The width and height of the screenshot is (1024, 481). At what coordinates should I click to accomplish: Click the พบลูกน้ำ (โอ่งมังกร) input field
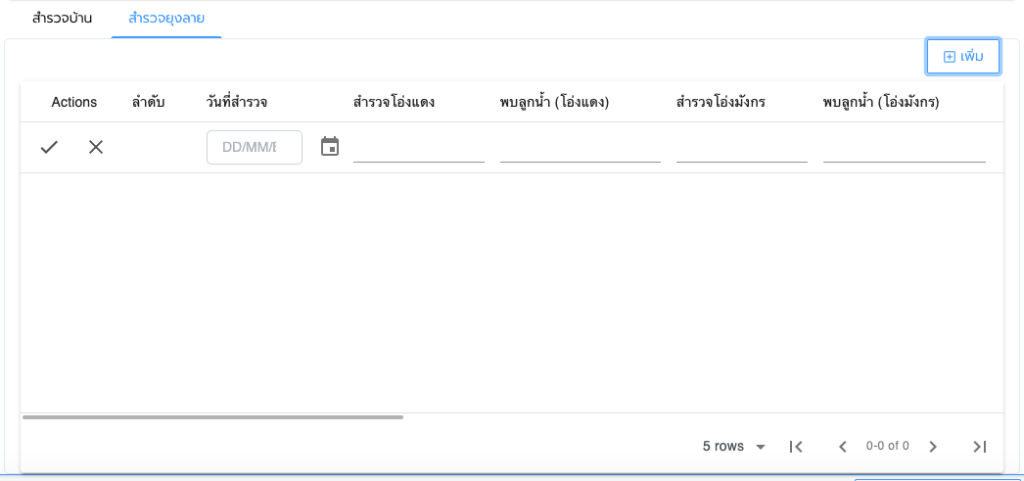point(904,148)
